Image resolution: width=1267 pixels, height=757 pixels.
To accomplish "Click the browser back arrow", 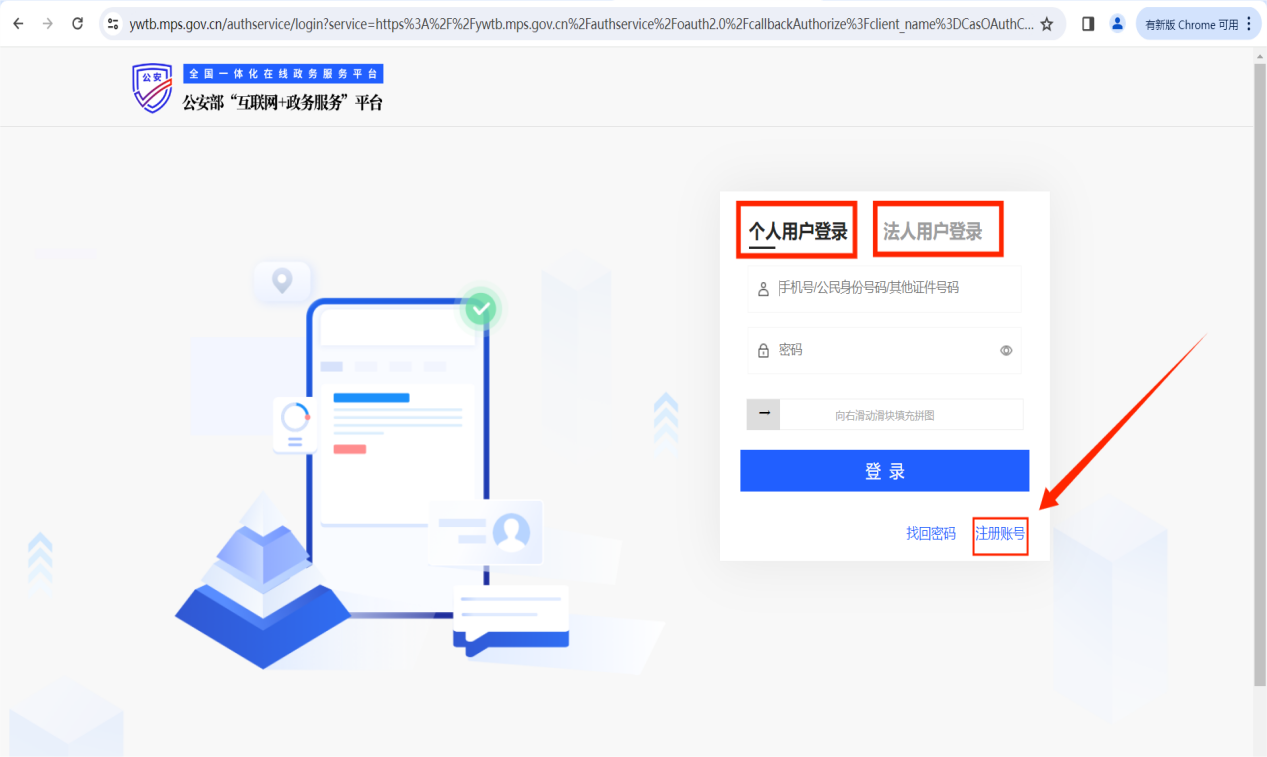I will coord(17,23).
